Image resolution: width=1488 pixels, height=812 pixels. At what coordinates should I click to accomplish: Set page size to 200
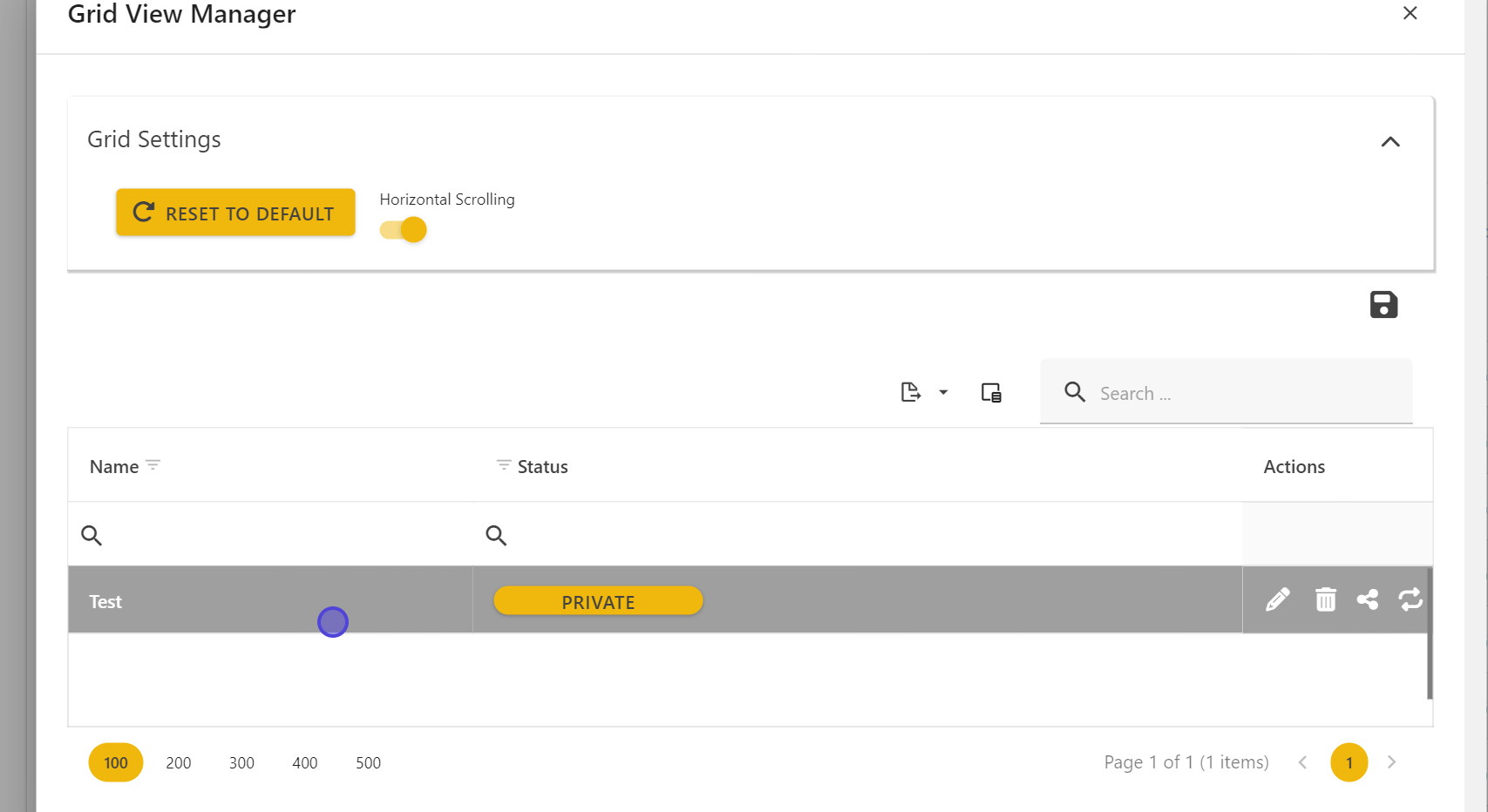point(179,763)
